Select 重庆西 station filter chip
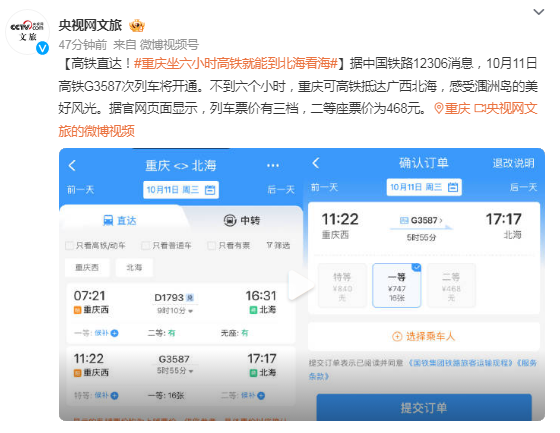The image size is (560, 433). coord(87,268)
